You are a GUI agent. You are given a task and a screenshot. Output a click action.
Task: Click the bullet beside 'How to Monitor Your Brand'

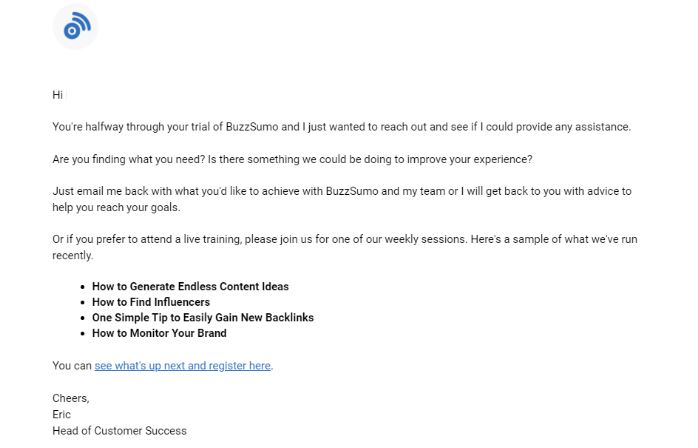[82, 334]
